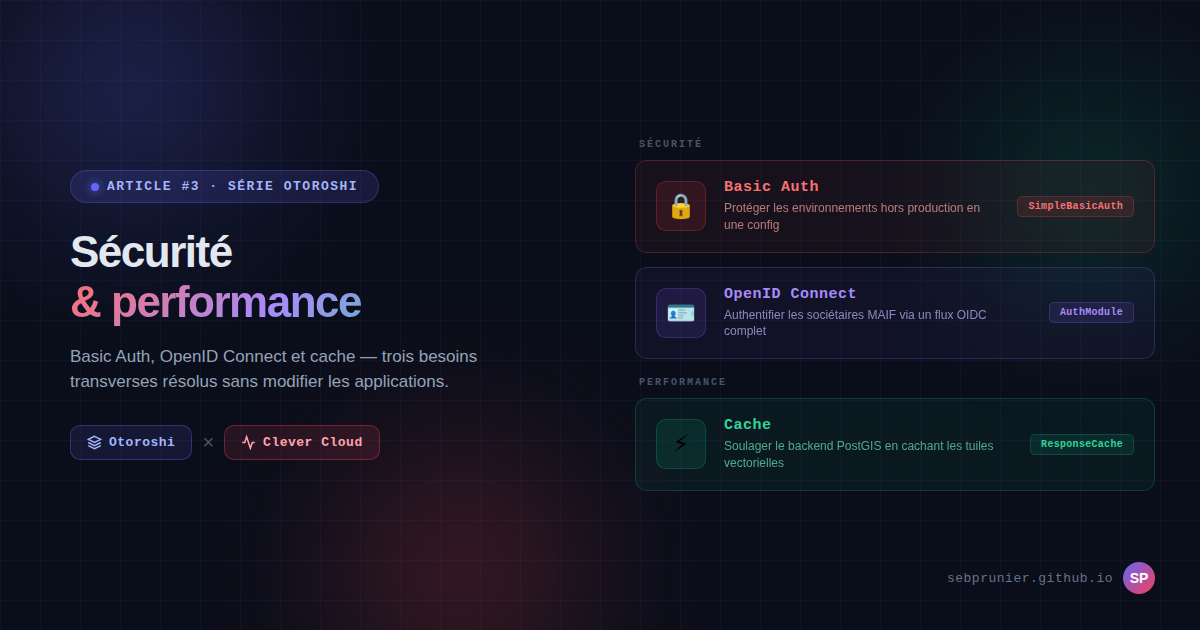Viewport: 1200px width, 630px height.
Task: Select the SimpleBasicAuth tag
Action: (x=1075, y=206)
